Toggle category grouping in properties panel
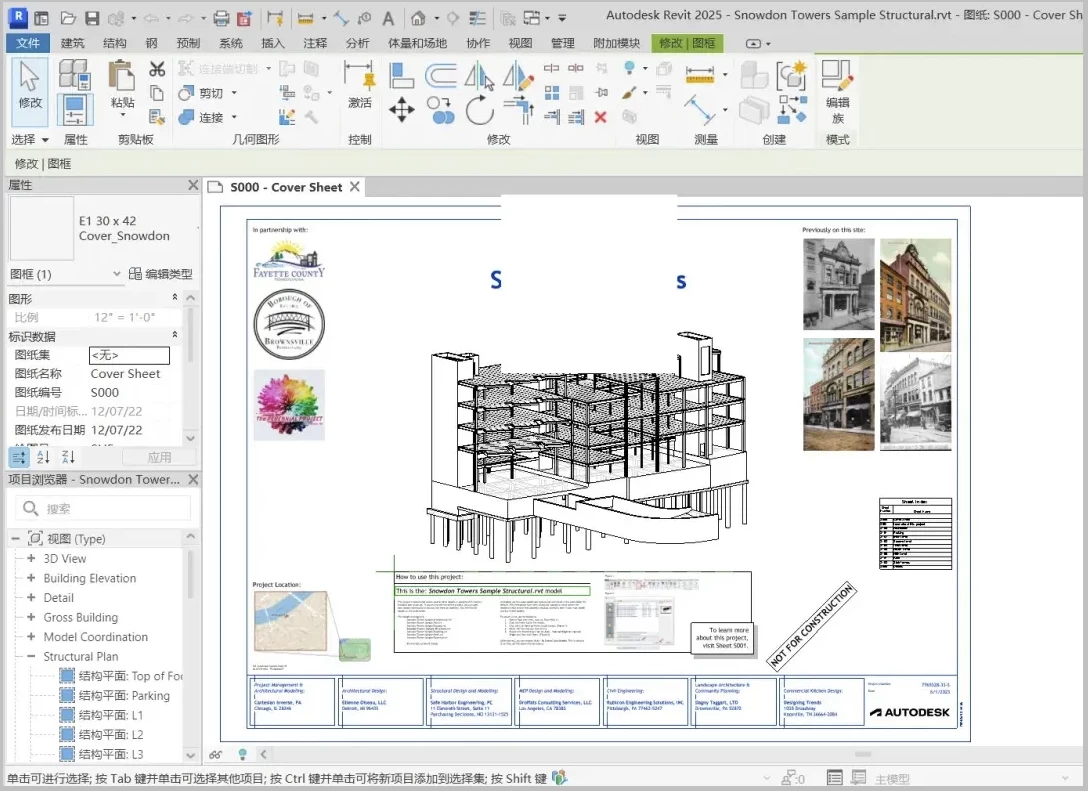Image resolution: width=1088 pixels, height=791 pixels. (18, 457)
